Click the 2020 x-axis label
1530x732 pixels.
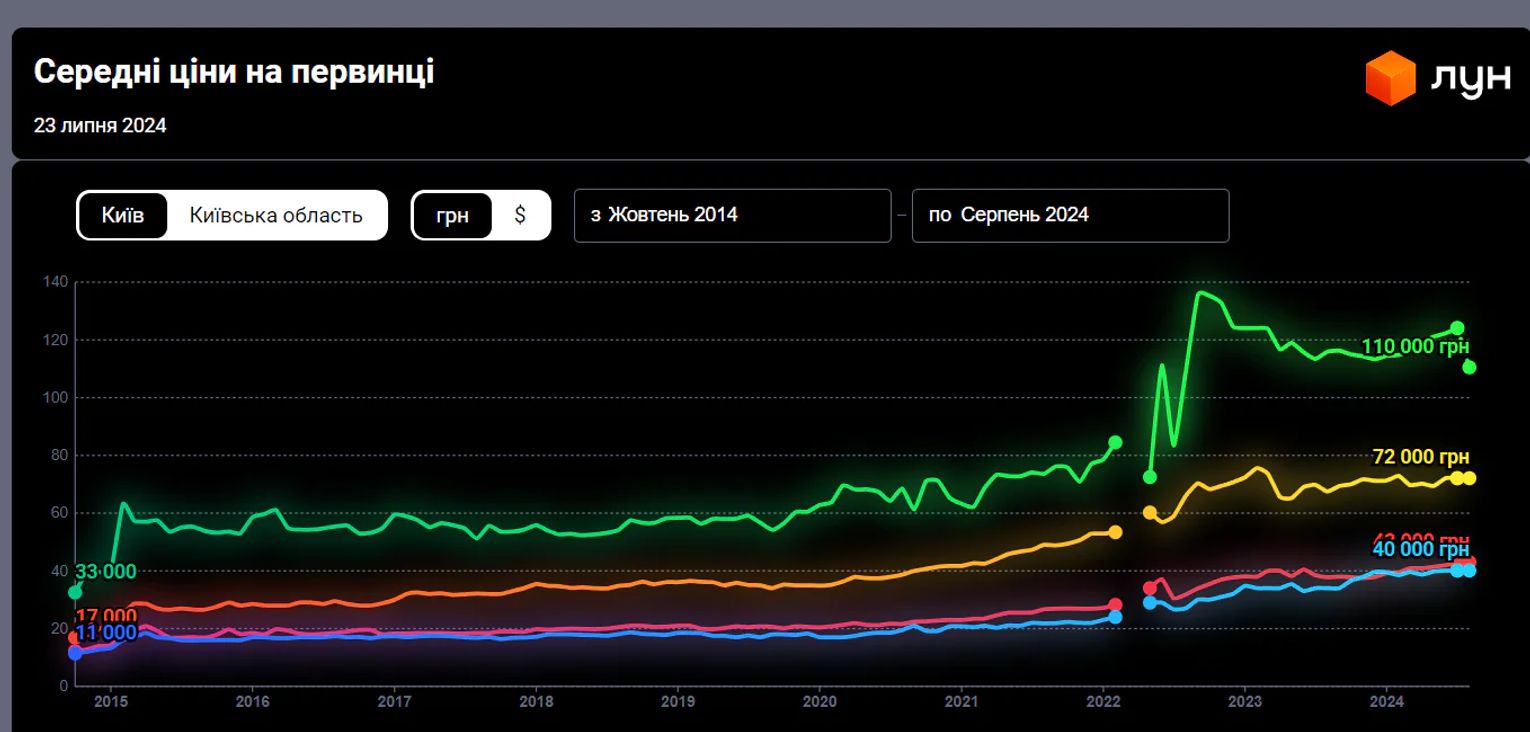(x=820, y=702)
